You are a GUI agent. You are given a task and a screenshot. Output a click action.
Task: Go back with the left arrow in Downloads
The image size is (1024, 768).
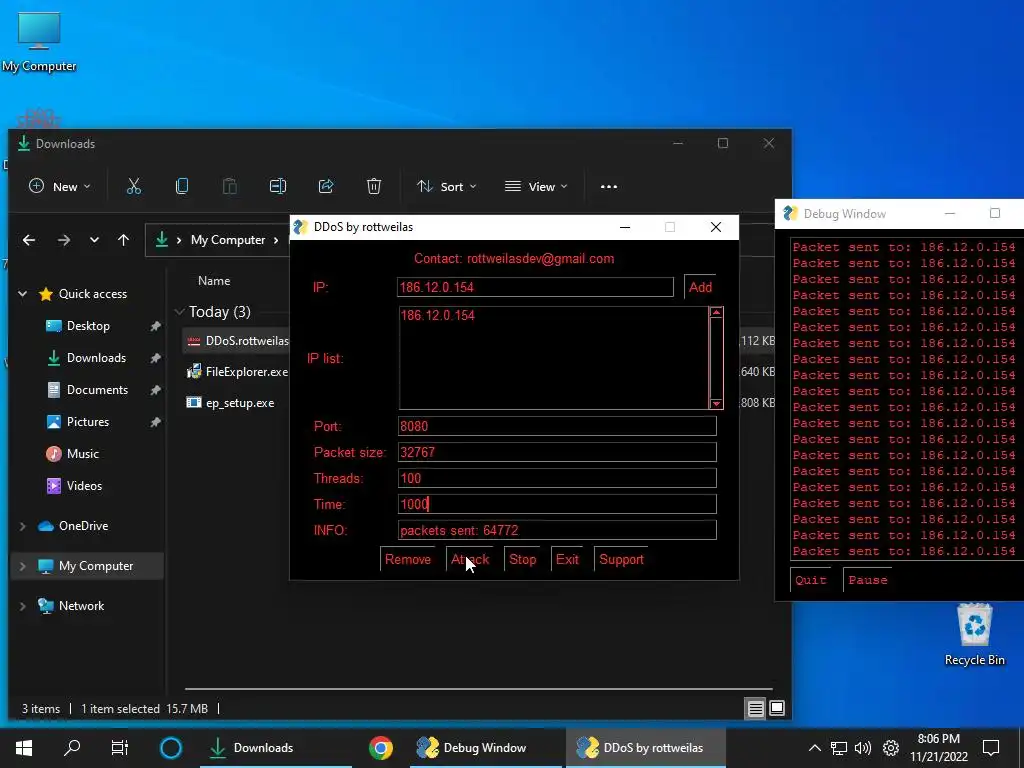(x=29, y=240)
